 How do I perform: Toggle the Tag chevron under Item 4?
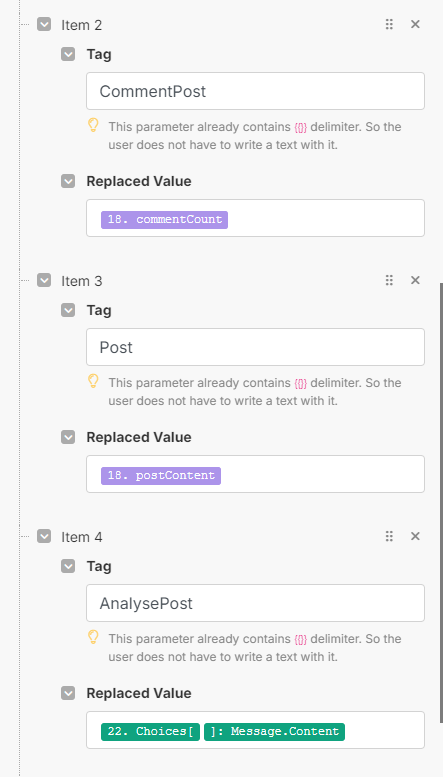[68, 566]
